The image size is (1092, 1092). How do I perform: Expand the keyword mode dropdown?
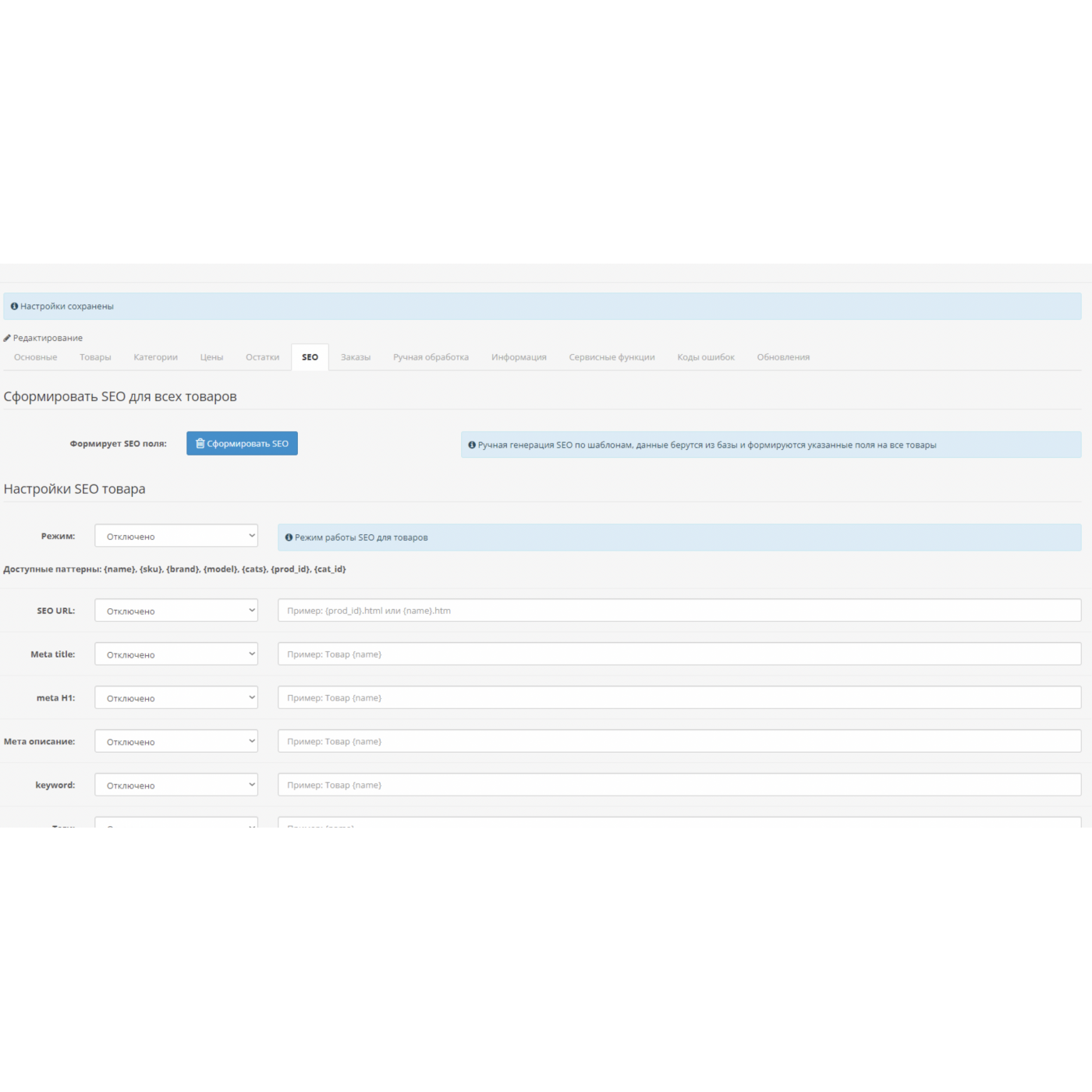point(175,785)
